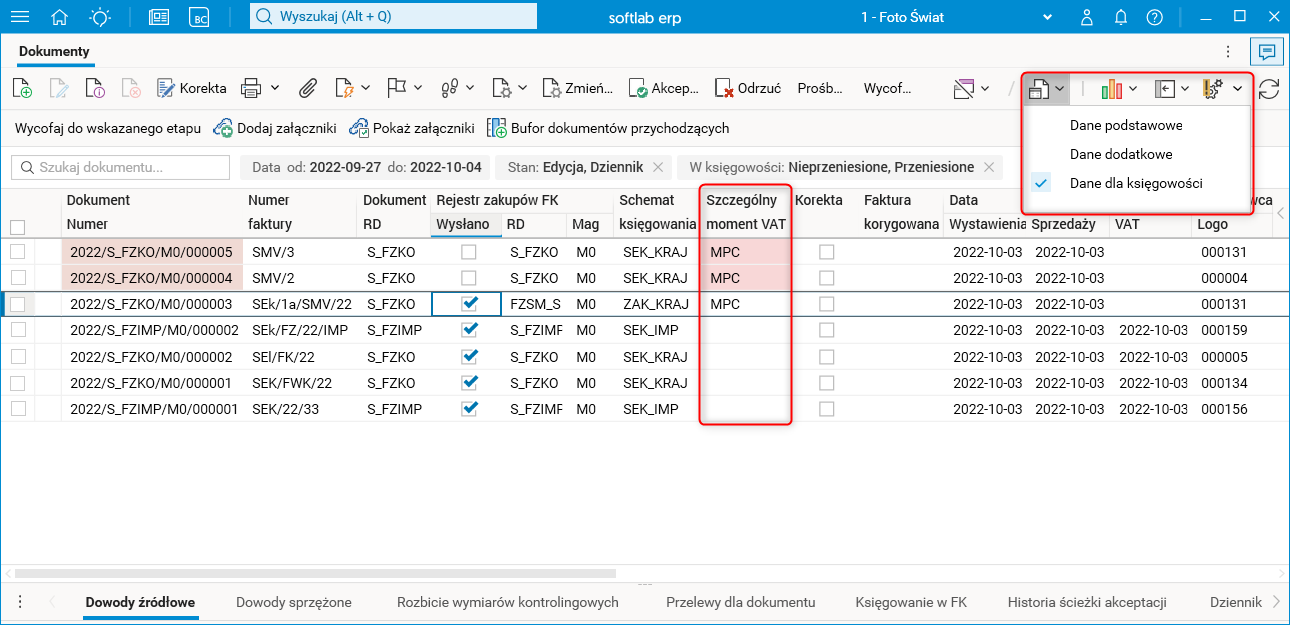The image size is (1290, 625).
Task: Check the select-all checkbox in the header row
Action: (x=17, y=227)
